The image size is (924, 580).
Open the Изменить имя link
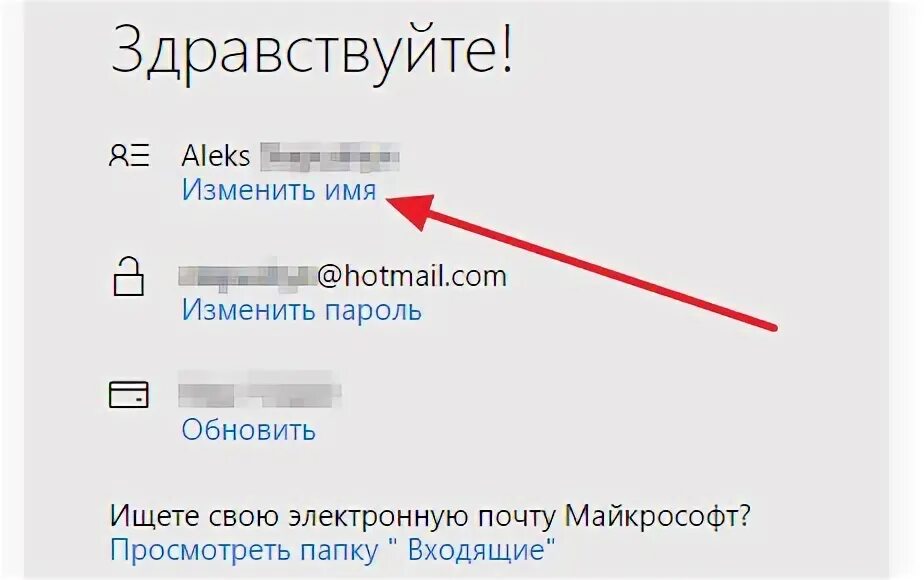point(279,190)
